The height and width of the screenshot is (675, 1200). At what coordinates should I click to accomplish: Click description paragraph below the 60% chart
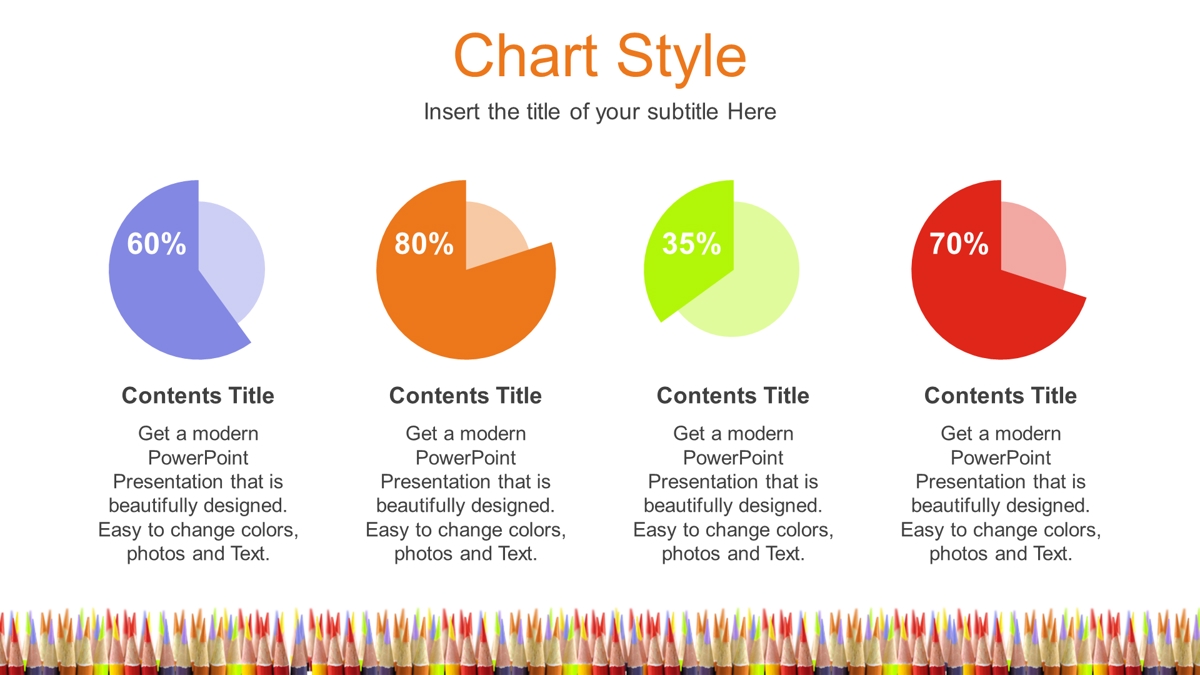(198, 494)
